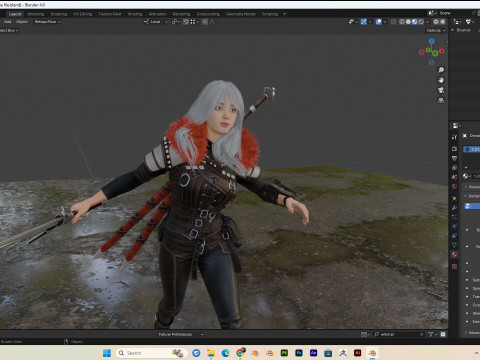
Task: Click the taskbar Search box
Action: pyautogui.click(x=151, y=353)
